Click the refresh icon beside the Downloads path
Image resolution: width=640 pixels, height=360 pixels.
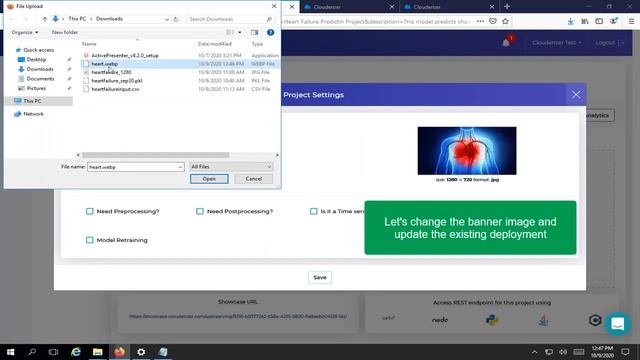[x=176, y=19]
